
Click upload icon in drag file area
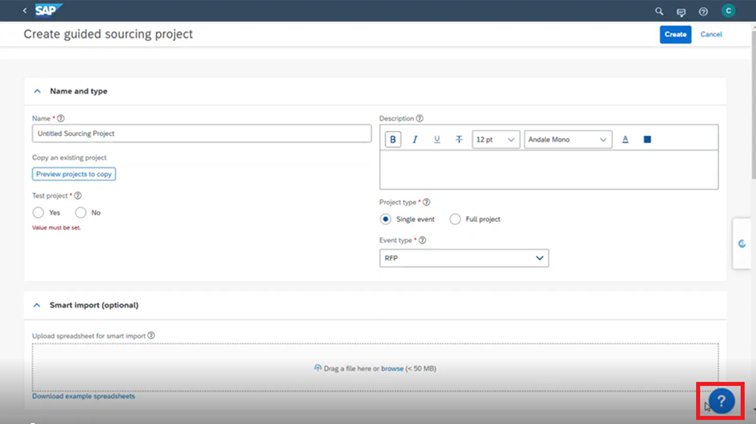[x=318, y=368]
